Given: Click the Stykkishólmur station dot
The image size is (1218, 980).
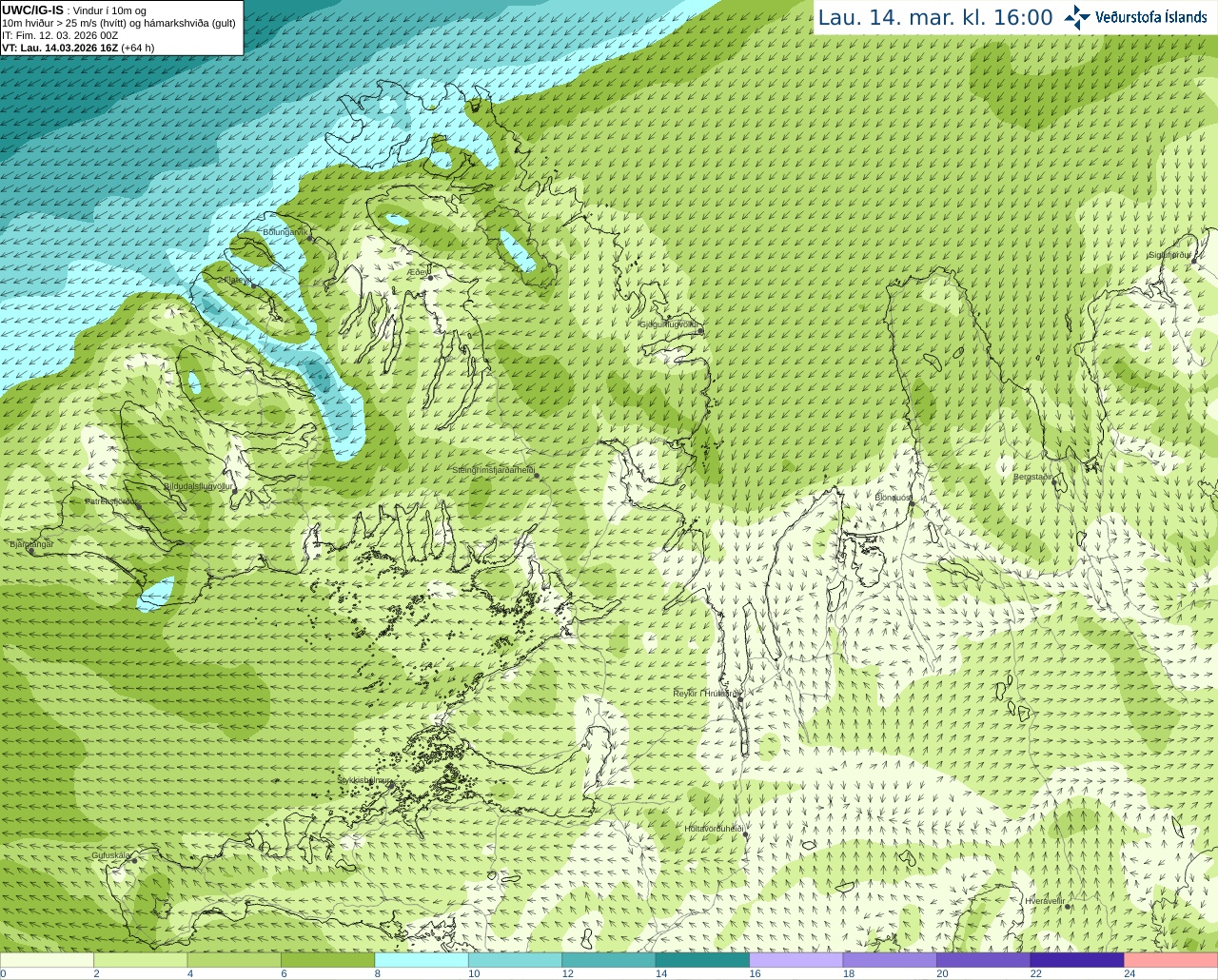Looking at the screenshot, I should pos(389,785).
